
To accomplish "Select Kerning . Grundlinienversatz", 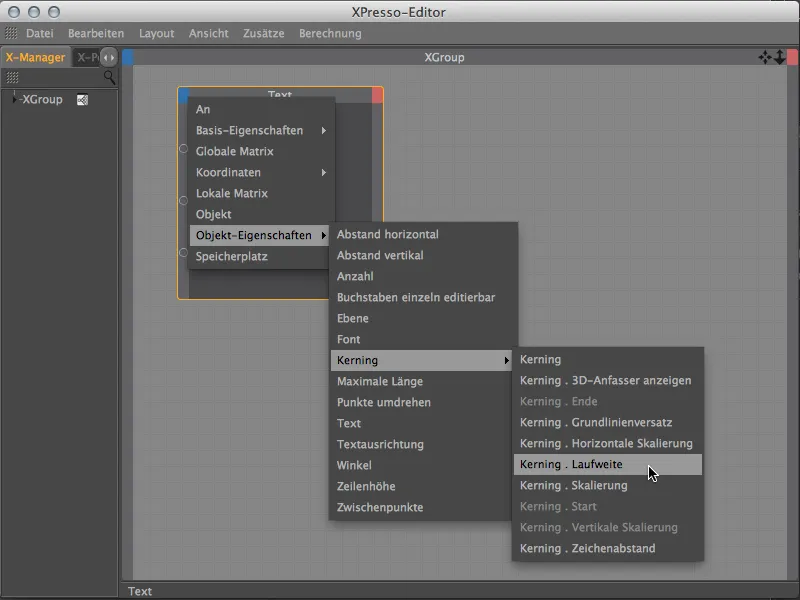I will click(x=608, y=422).
